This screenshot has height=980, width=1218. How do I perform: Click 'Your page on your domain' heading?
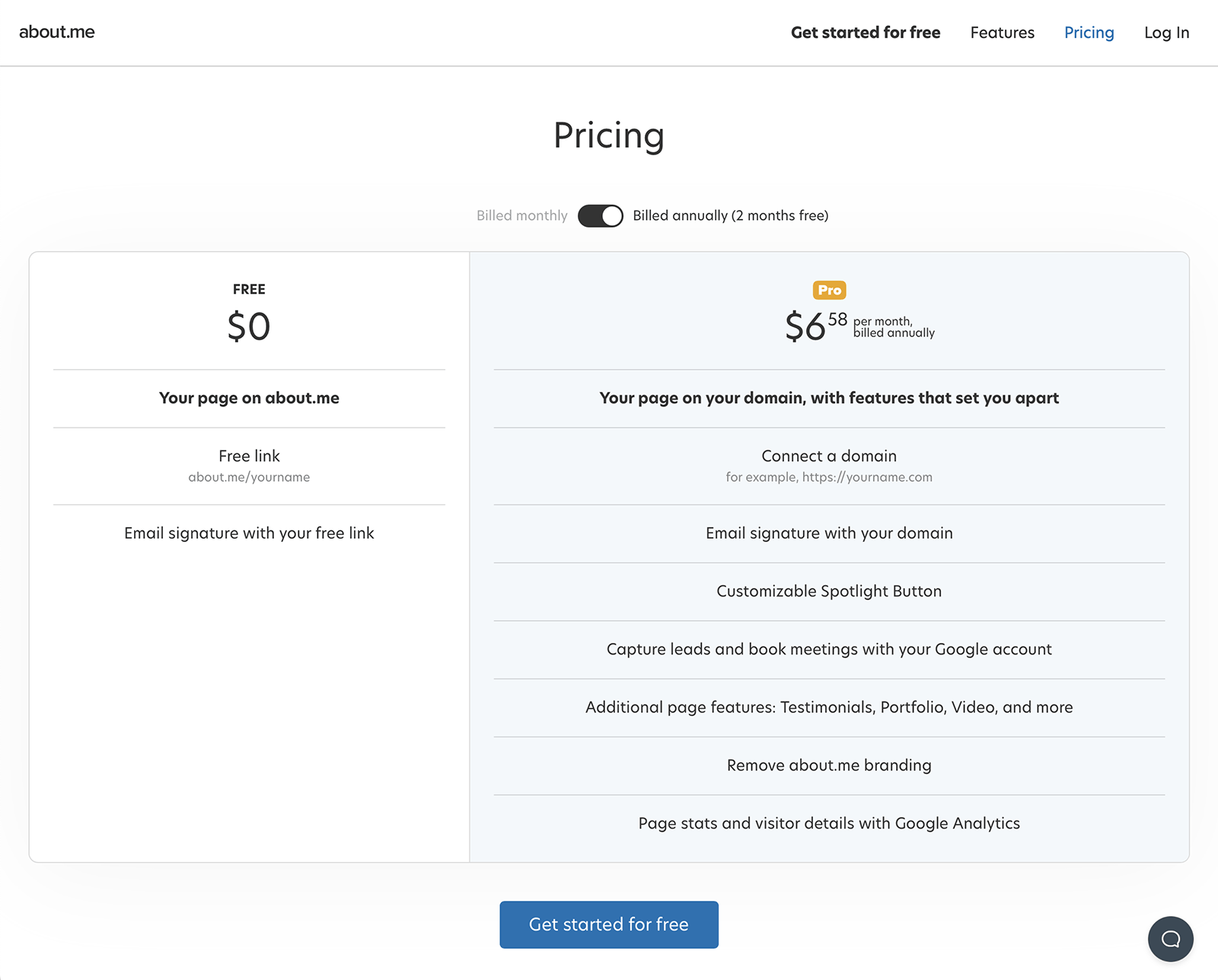pyautogui.click(x=829, y=398)
